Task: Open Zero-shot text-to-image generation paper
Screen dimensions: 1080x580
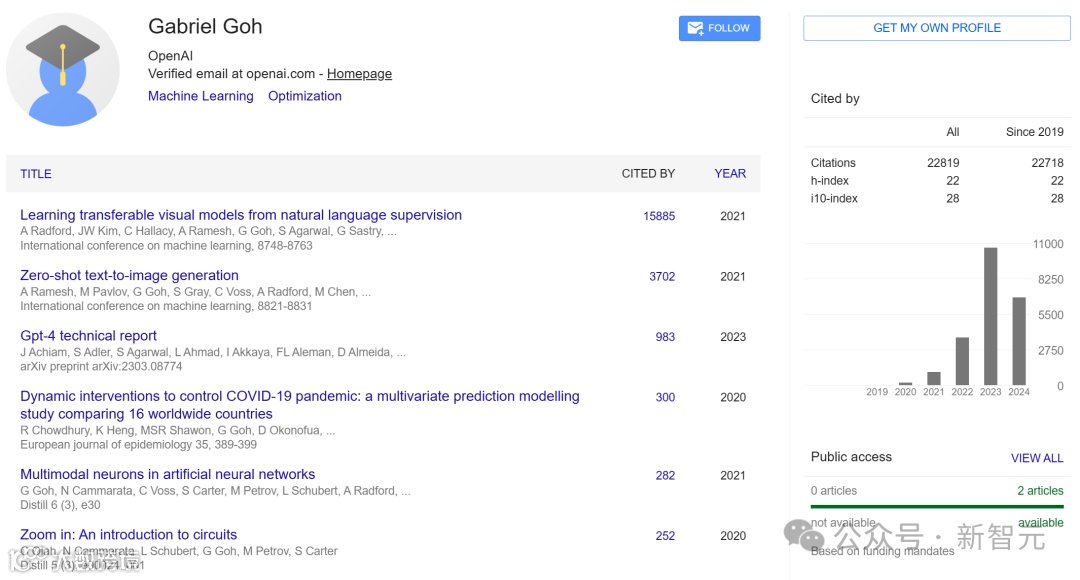Action: (129, 276)
